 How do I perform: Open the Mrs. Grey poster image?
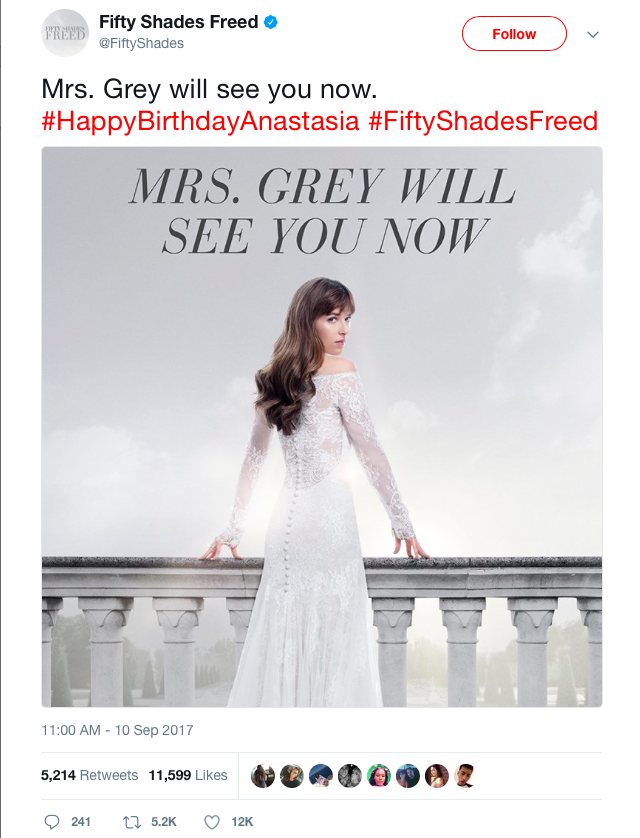click(322, 427)
